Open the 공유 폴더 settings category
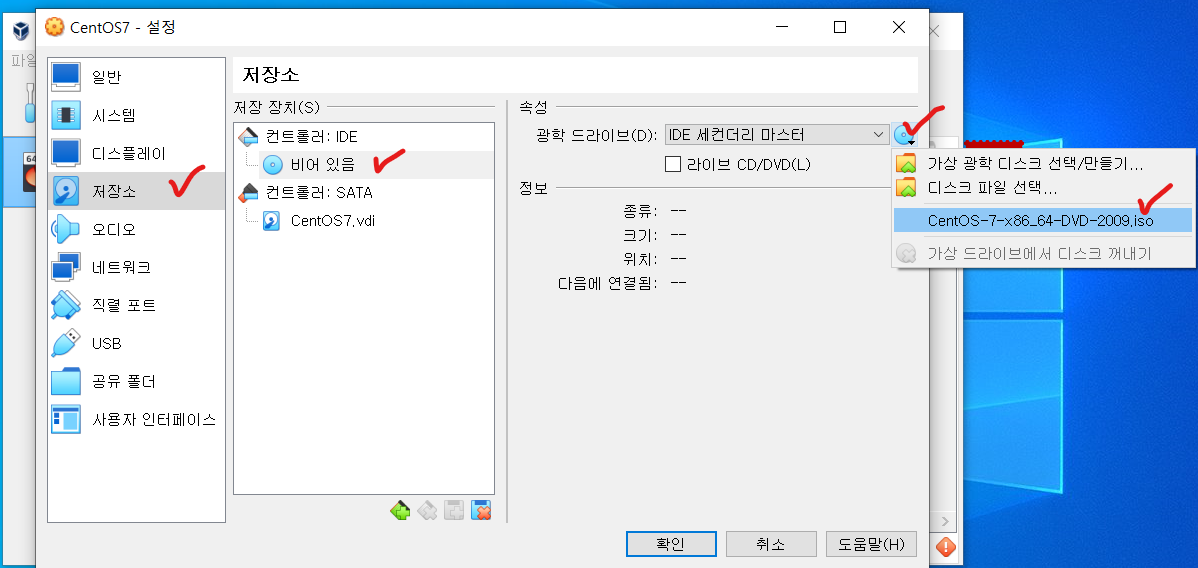This screenshot has width=1198, height=568. coord(136,381)
